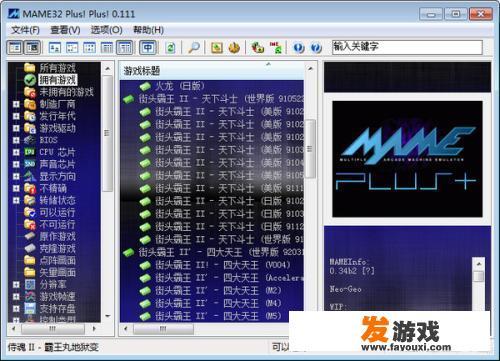
Task: Click the MAME app icon in title bar
Action: 14,14
